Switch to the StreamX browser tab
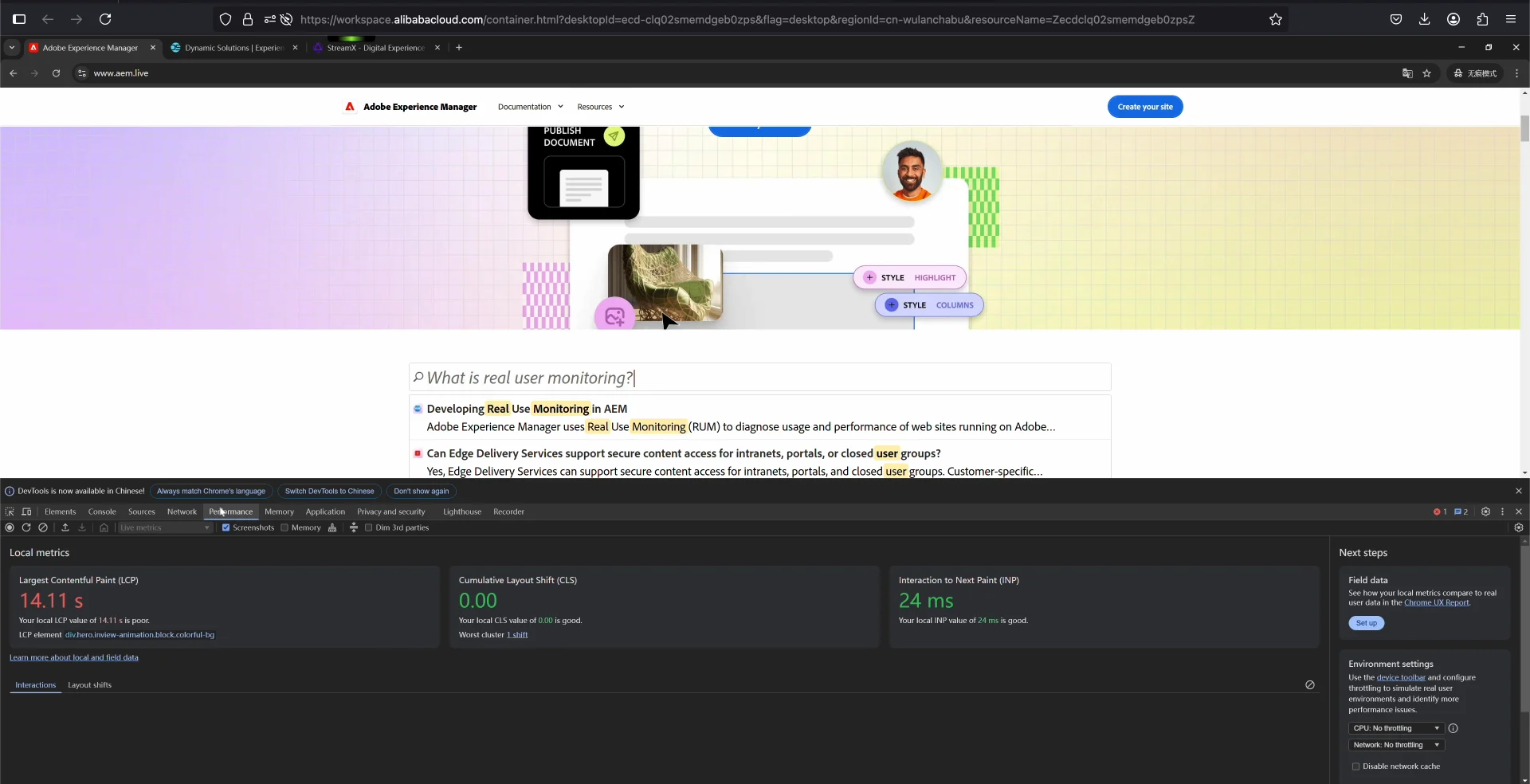This screenshot has width=1530, height=784. [x=375, y=48]
